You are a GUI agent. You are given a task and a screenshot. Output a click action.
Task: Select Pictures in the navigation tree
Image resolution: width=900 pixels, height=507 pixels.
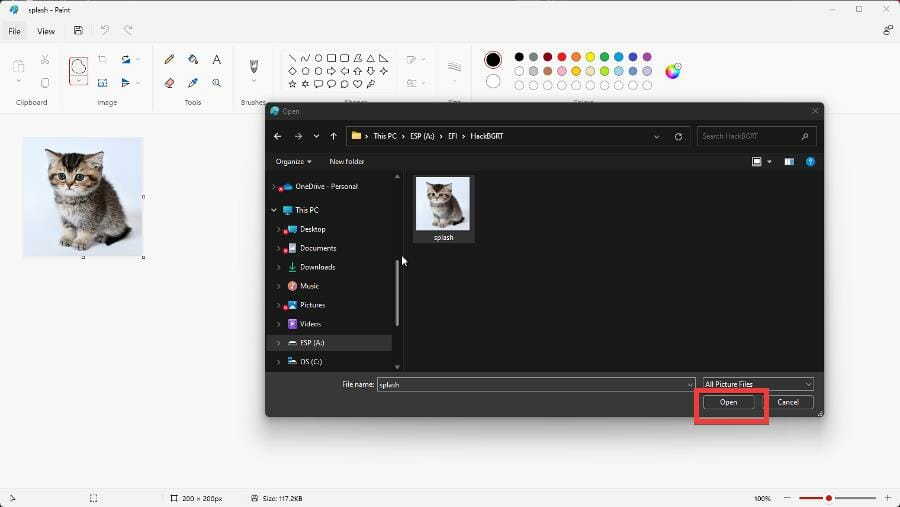click(312, 305)
